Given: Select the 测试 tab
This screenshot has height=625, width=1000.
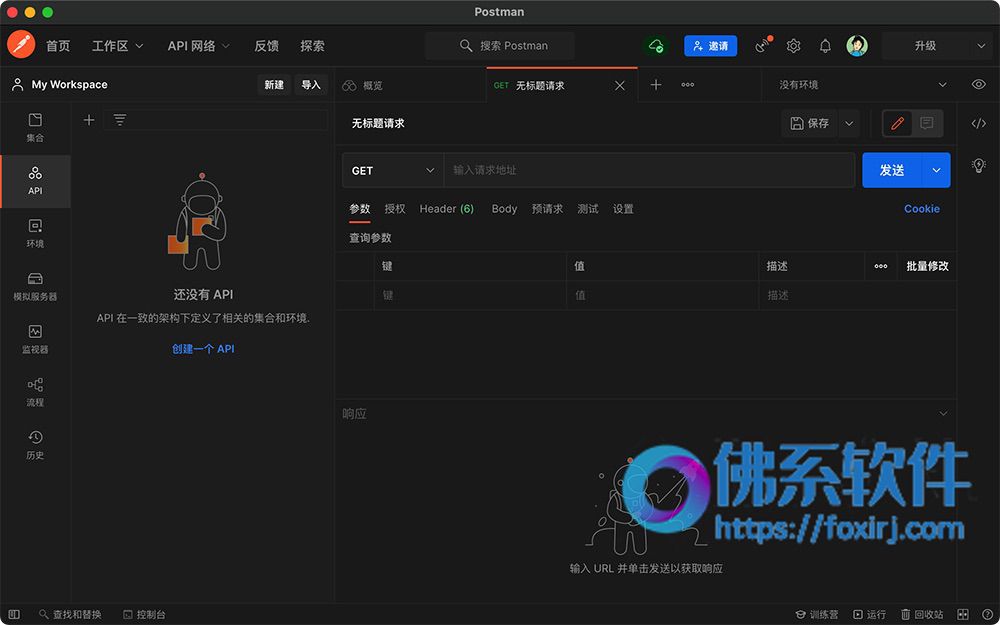Looking at the screenshot, I should (x=587, y=209).
